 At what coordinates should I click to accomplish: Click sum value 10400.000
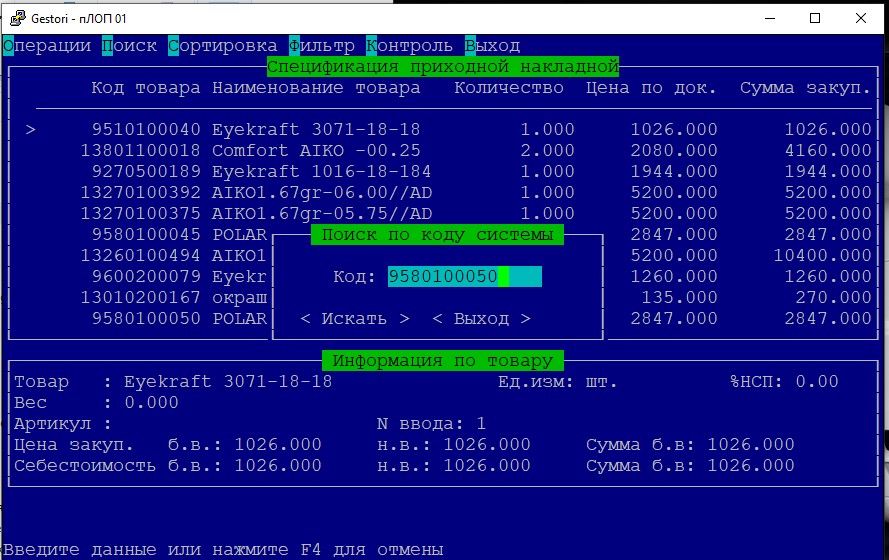[822, 255]
